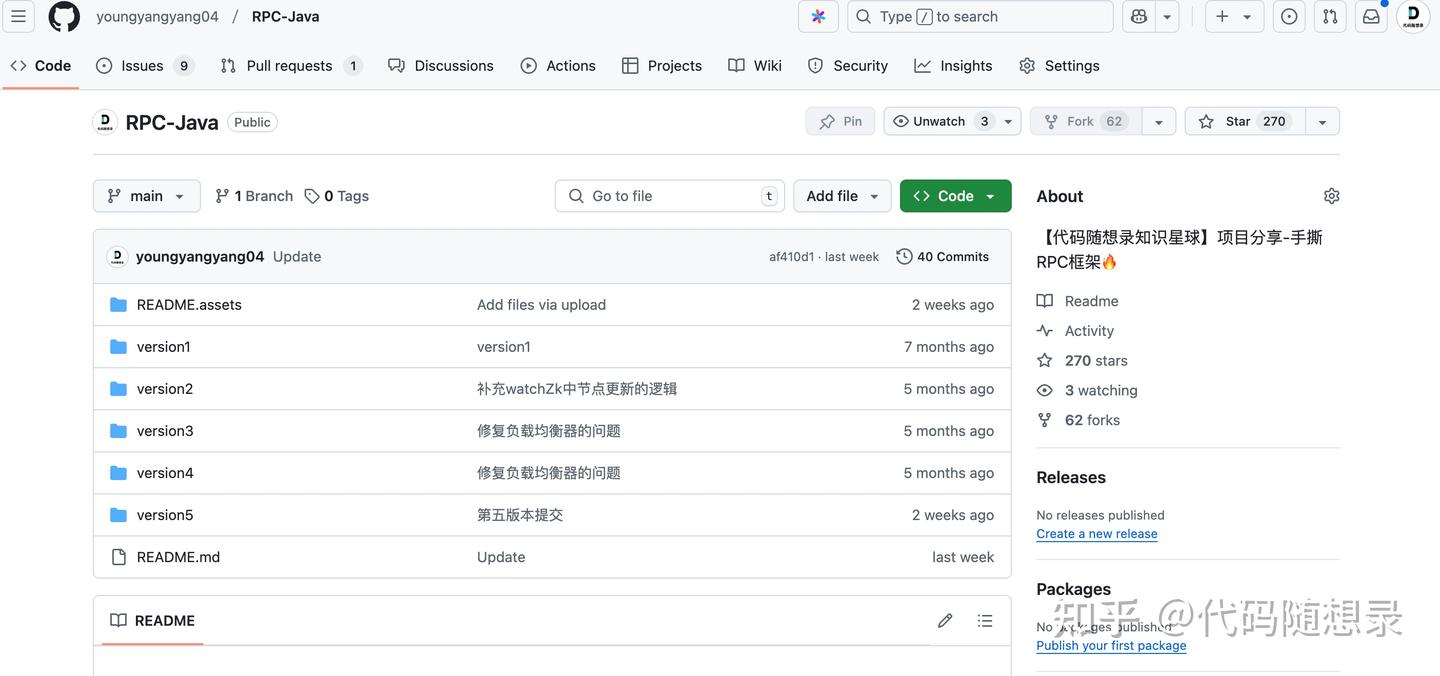Edit the README with the pencil icon

click(x=945, y=620)
